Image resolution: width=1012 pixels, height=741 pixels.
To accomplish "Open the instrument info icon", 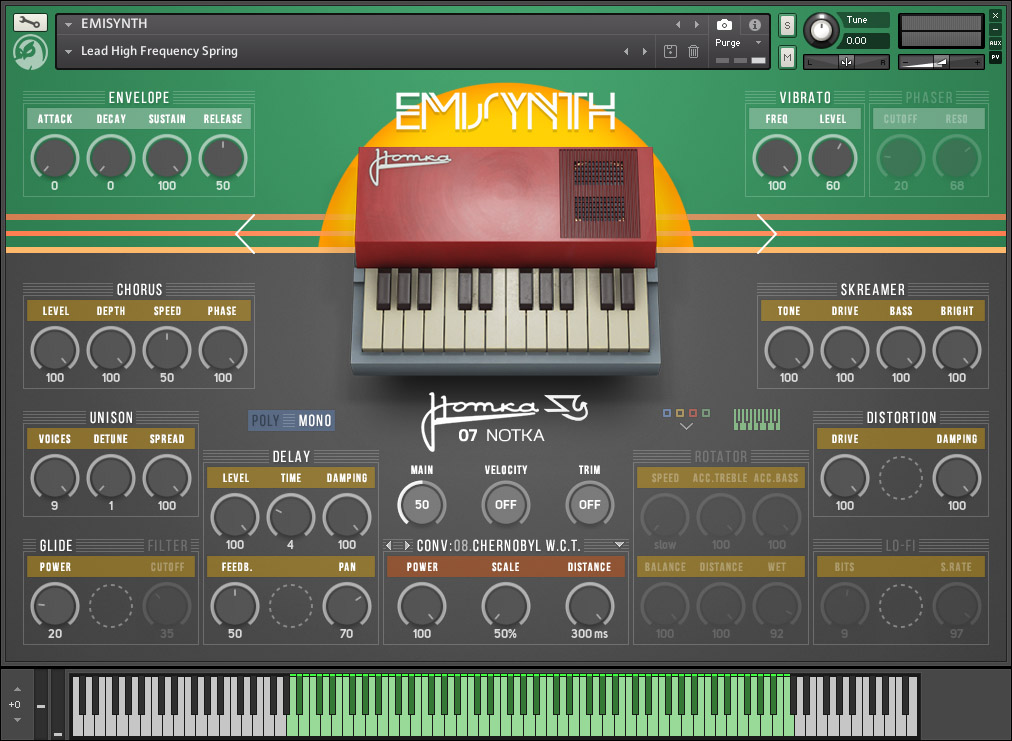I will point(755,25).
